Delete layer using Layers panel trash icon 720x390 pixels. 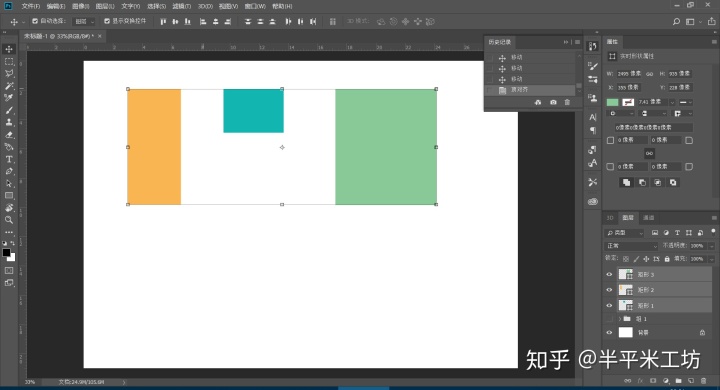703,381
